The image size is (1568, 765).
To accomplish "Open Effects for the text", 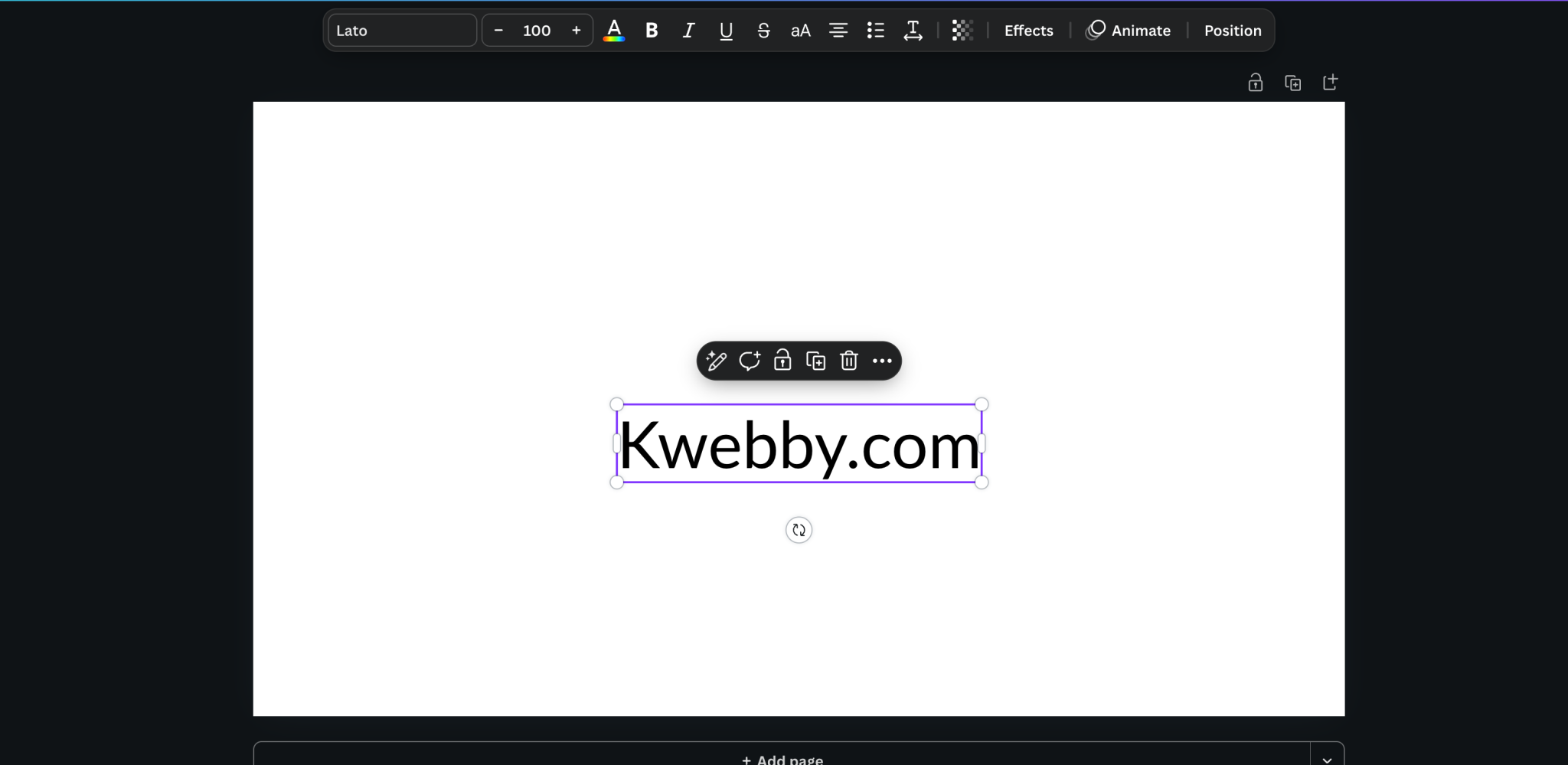I will 1028,31.
